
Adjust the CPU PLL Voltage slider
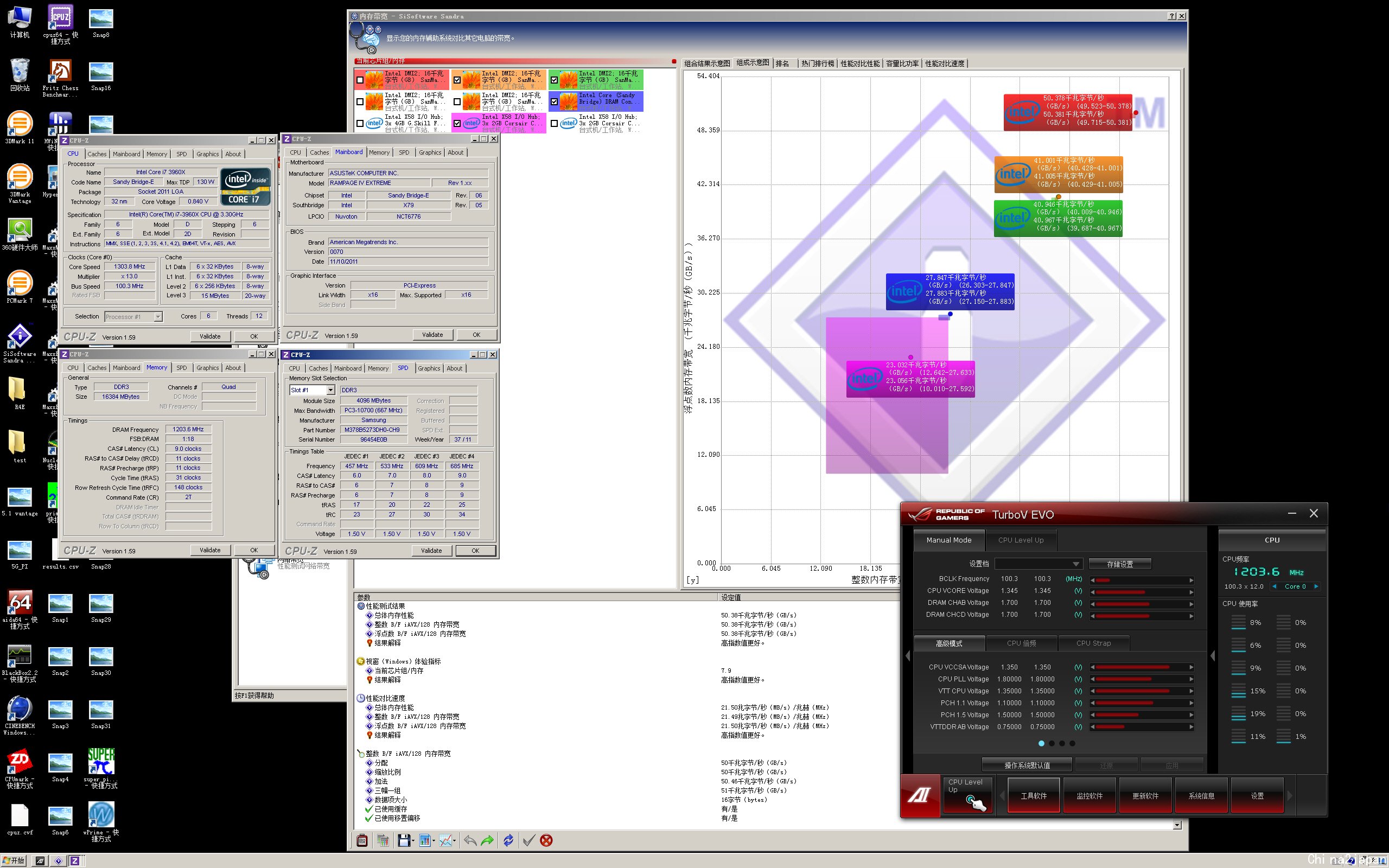[1142, 679]
